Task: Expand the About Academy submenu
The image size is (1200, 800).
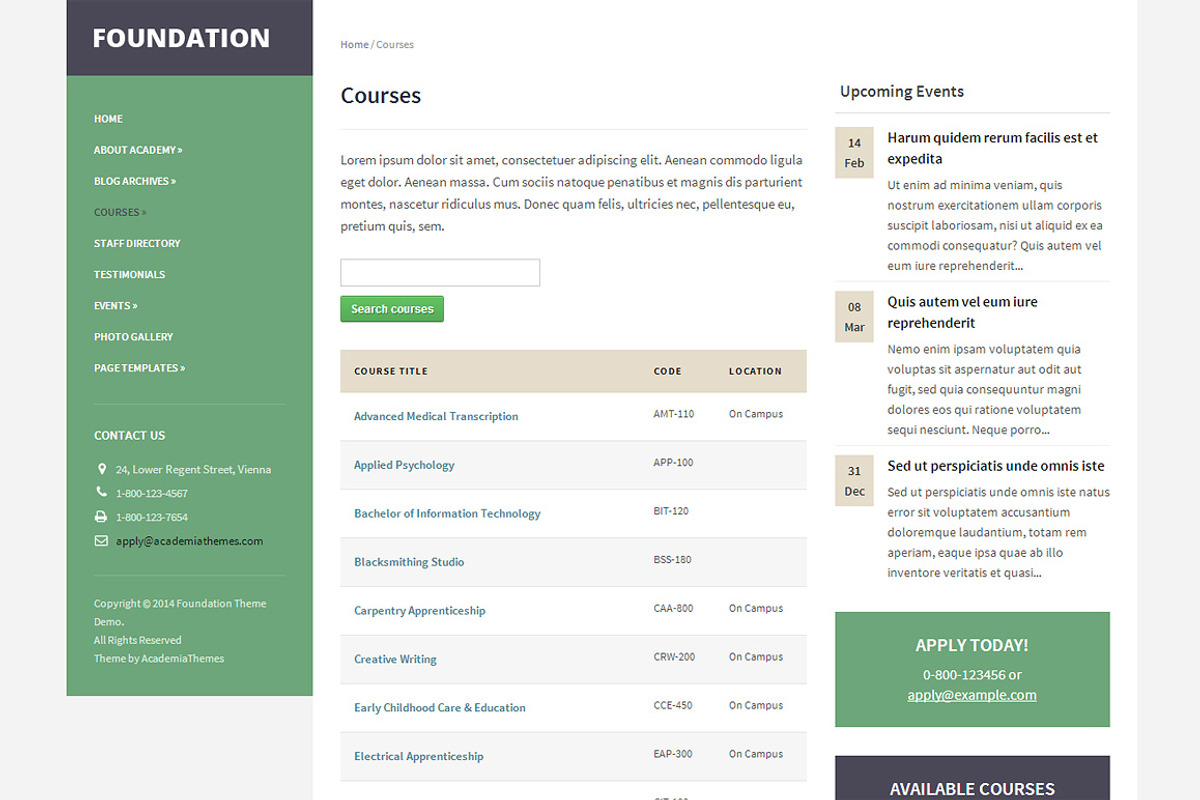Action: (x=138, y=149)
